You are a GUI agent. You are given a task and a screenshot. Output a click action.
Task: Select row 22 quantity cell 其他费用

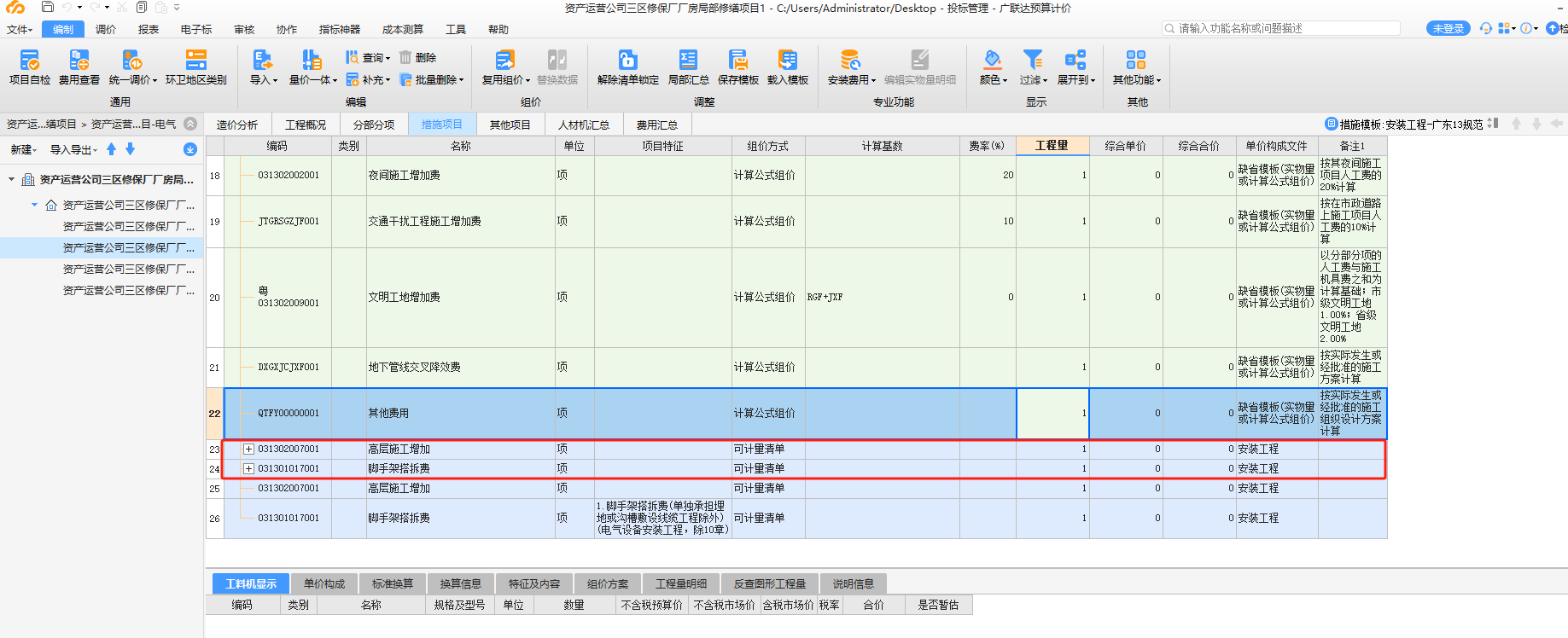tap(1052, 413)
